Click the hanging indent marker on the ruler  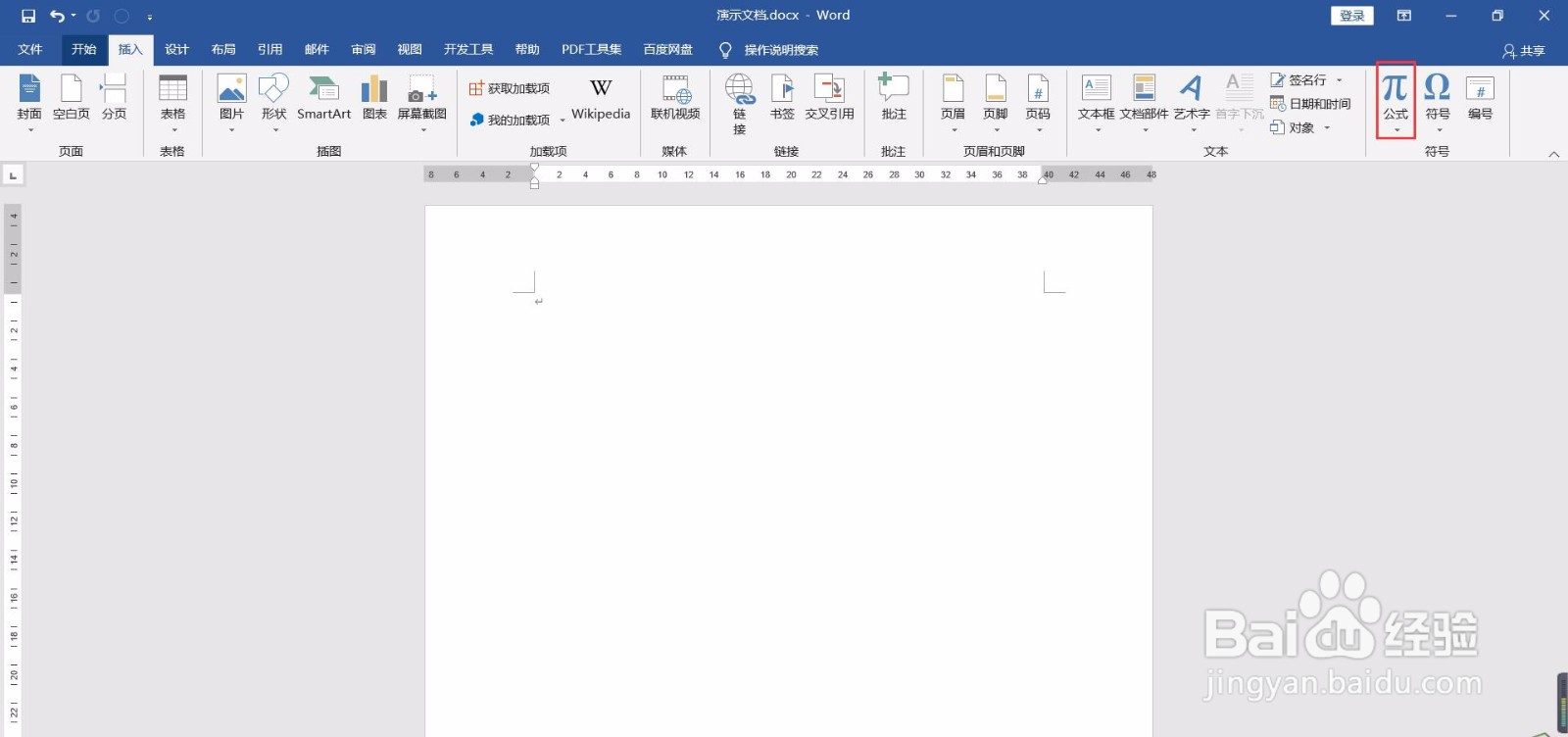point(534,178)
